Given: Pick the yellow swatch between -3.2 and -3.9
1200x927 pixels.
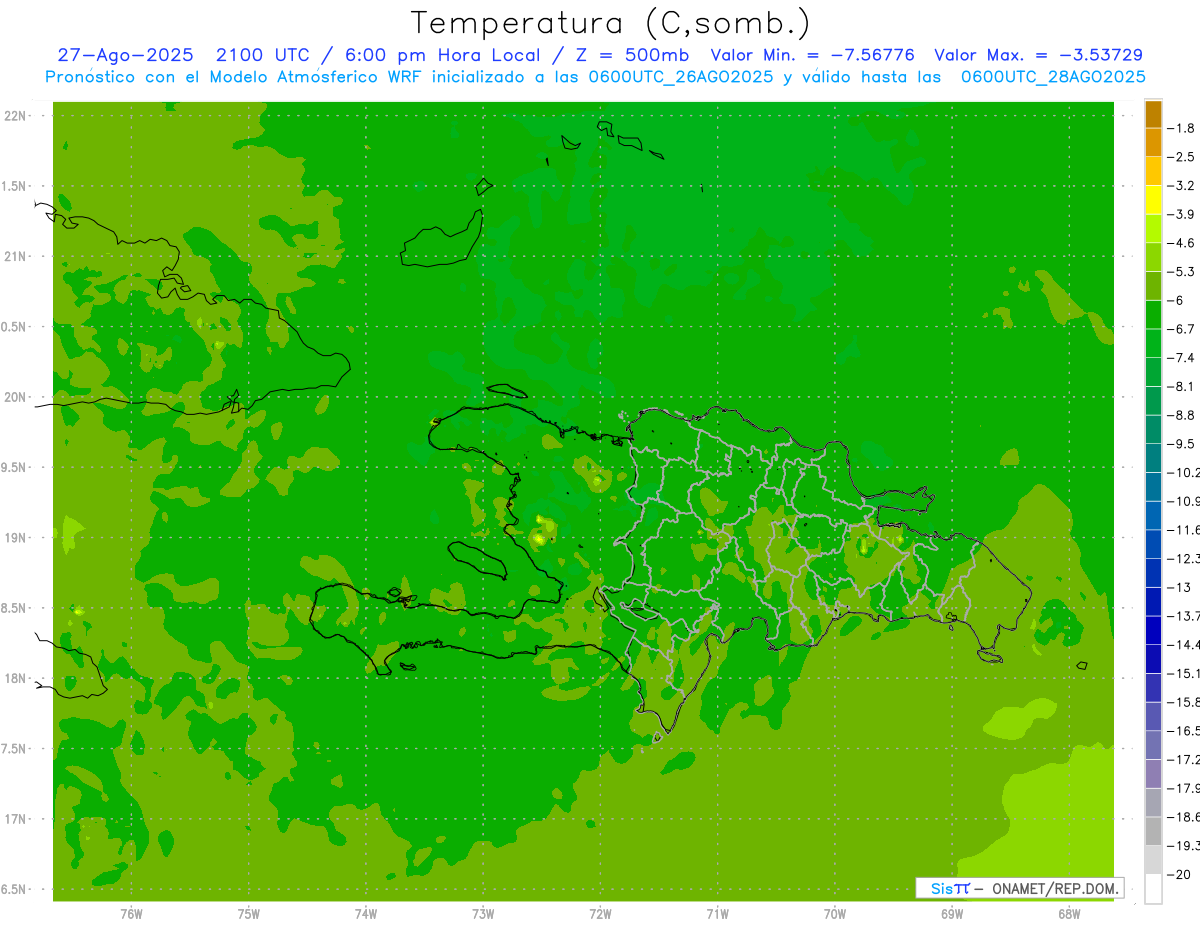Looking at the screenshot, I should tap(1153, 200).
